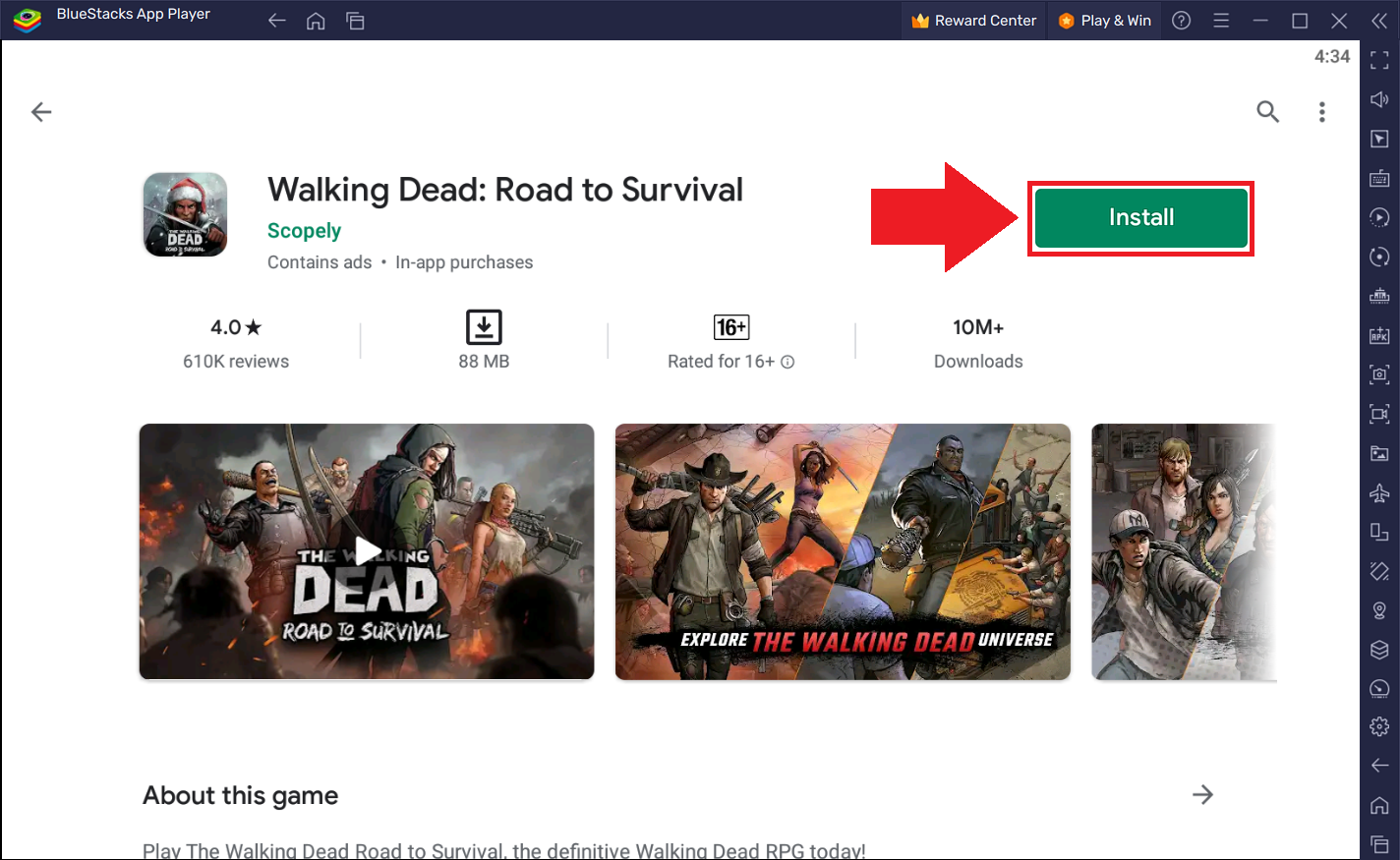
Task: Click the sidebar volume speaker icon
Action: coord(1379,99)
